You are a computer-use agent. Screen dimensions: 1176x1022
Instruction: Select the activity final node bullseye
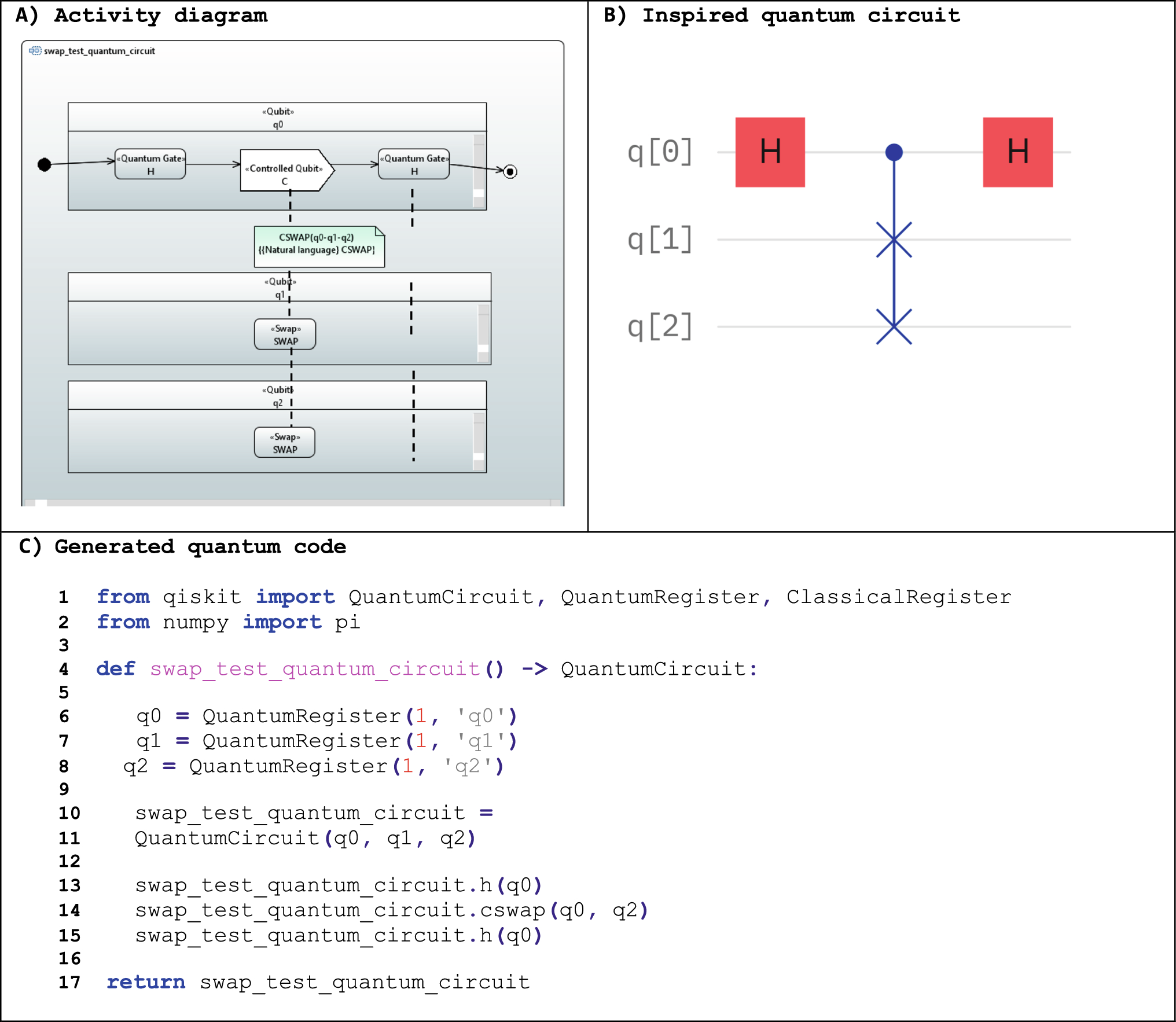[x=510, y=171]
